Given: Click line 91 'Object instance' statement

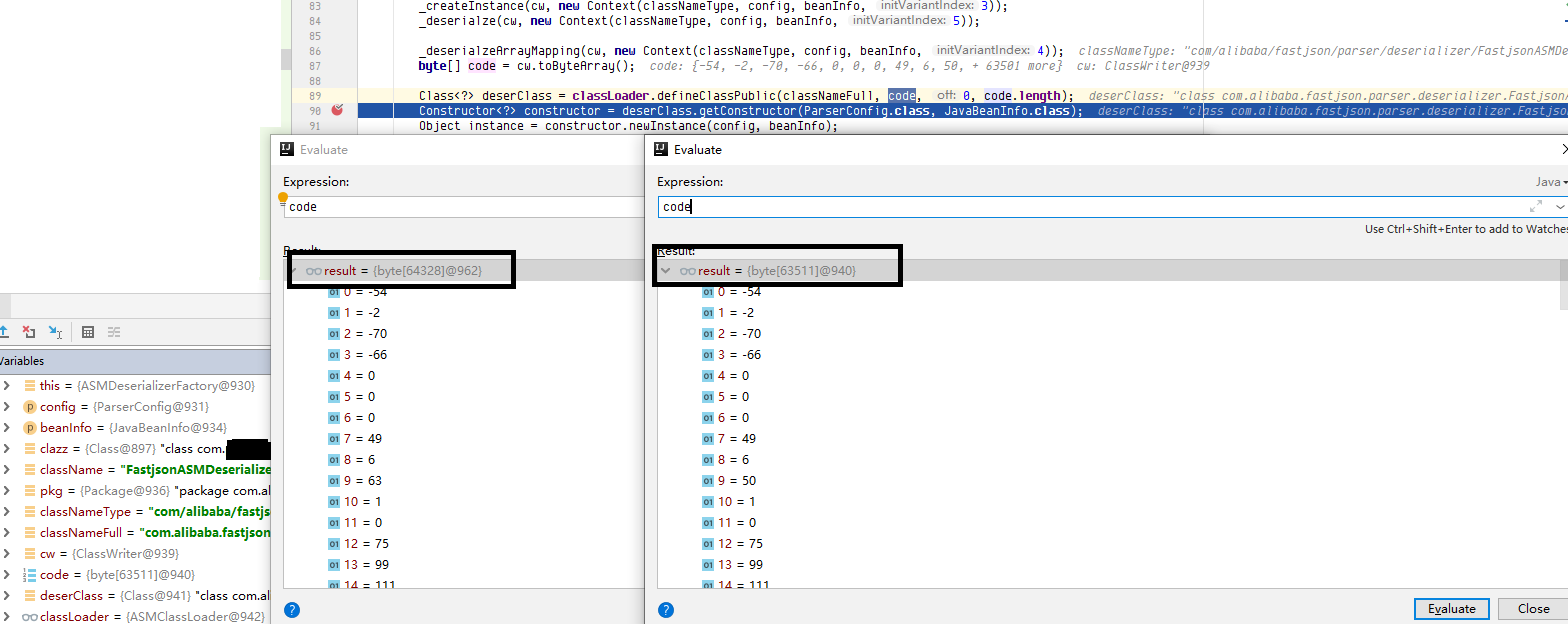Looking at the screenshot, I should pyautogui.click(x=627, y=126).
